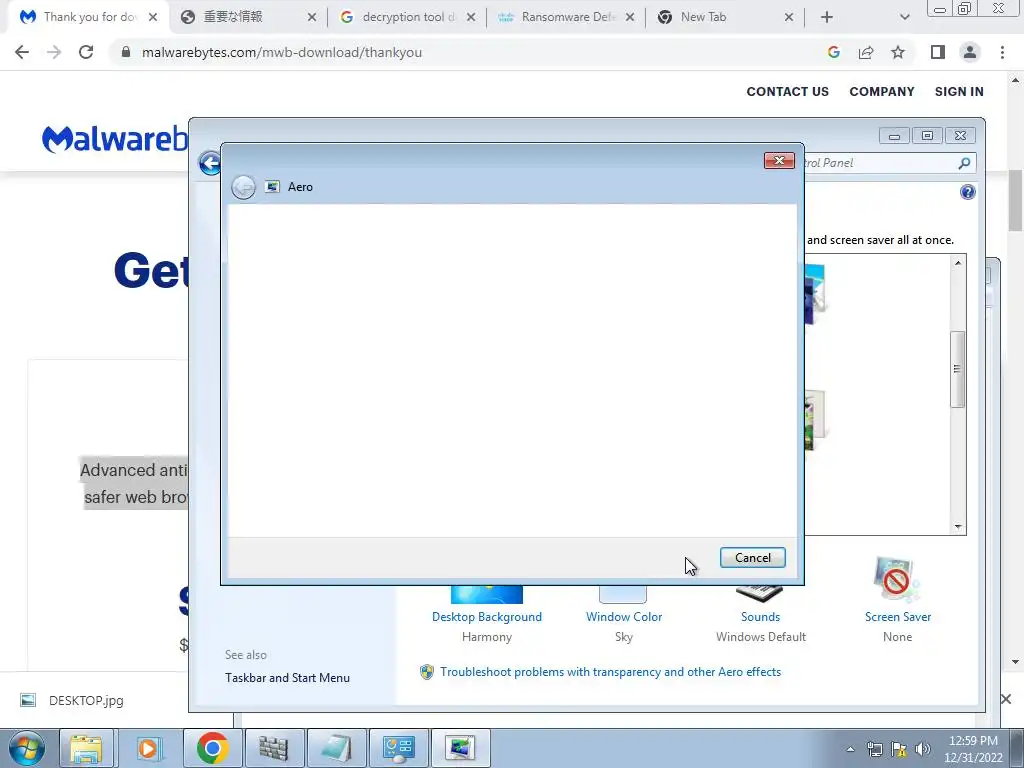The width and height of the screenshot is (1024, 768).
Task: Close the Chrome downloads bar
Action: (1006, 699)
